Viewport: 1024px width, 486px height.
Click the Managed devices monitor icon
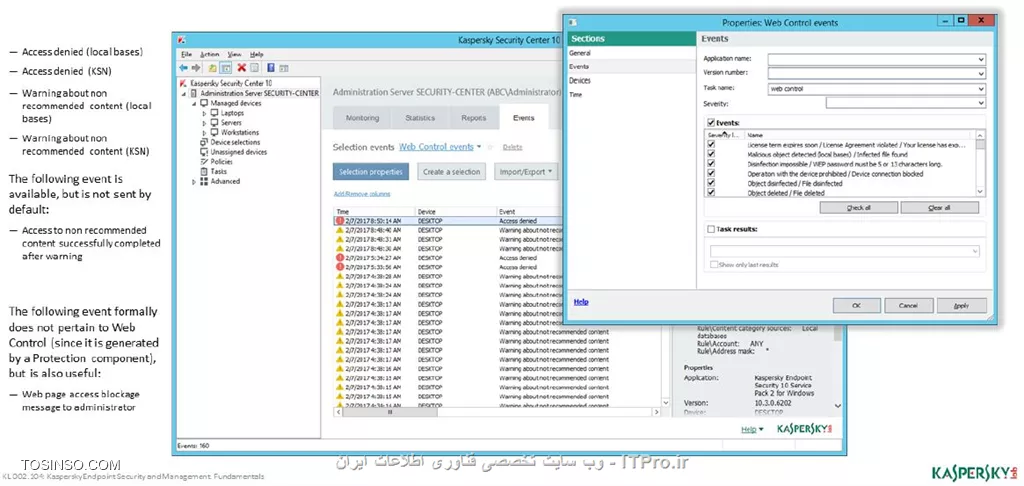pyautogui.click(x=204, y=103)
